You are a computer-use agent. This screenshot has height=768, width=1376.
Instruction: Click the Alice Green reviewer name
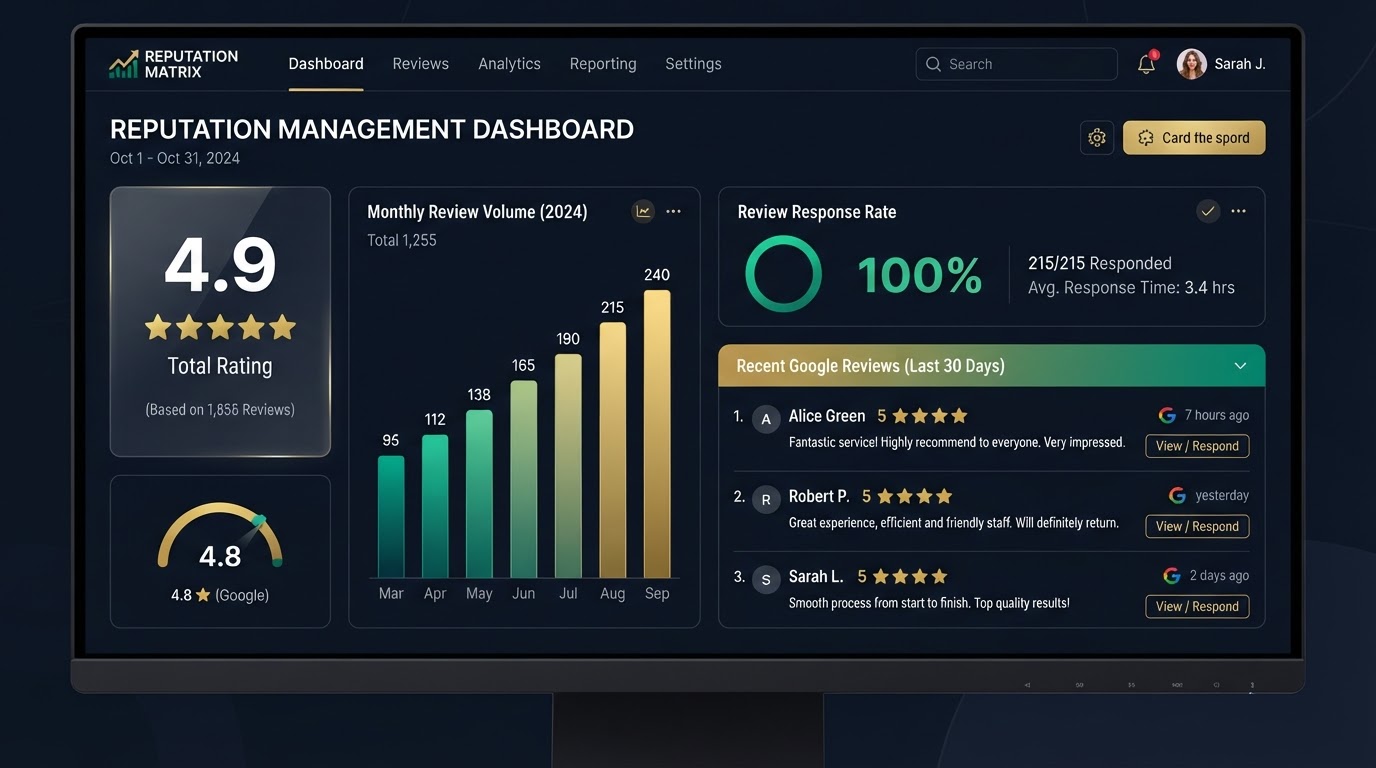point(827,416)
